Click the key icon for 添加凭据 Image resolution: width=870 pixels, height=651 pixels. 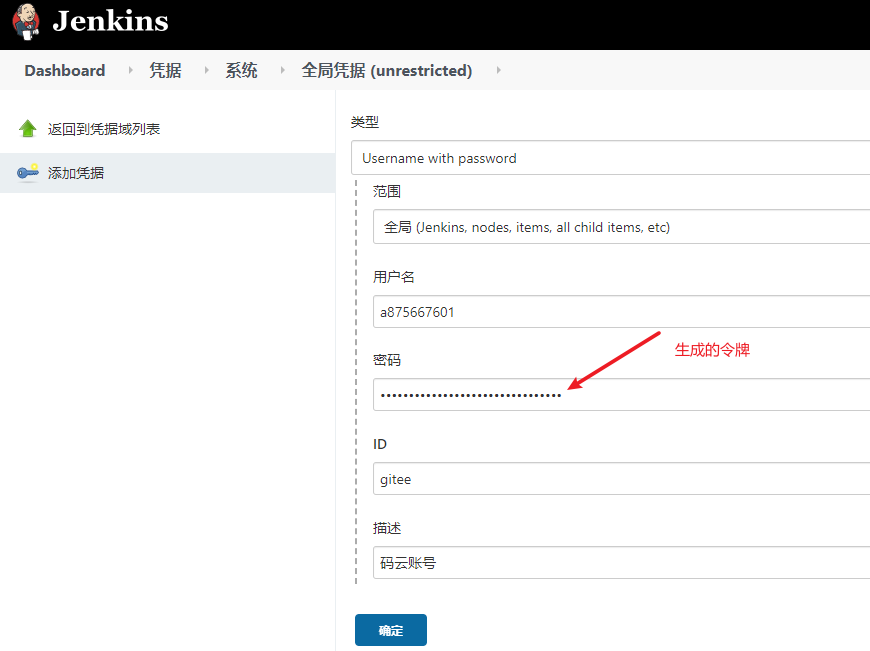(x=28, y=173)
